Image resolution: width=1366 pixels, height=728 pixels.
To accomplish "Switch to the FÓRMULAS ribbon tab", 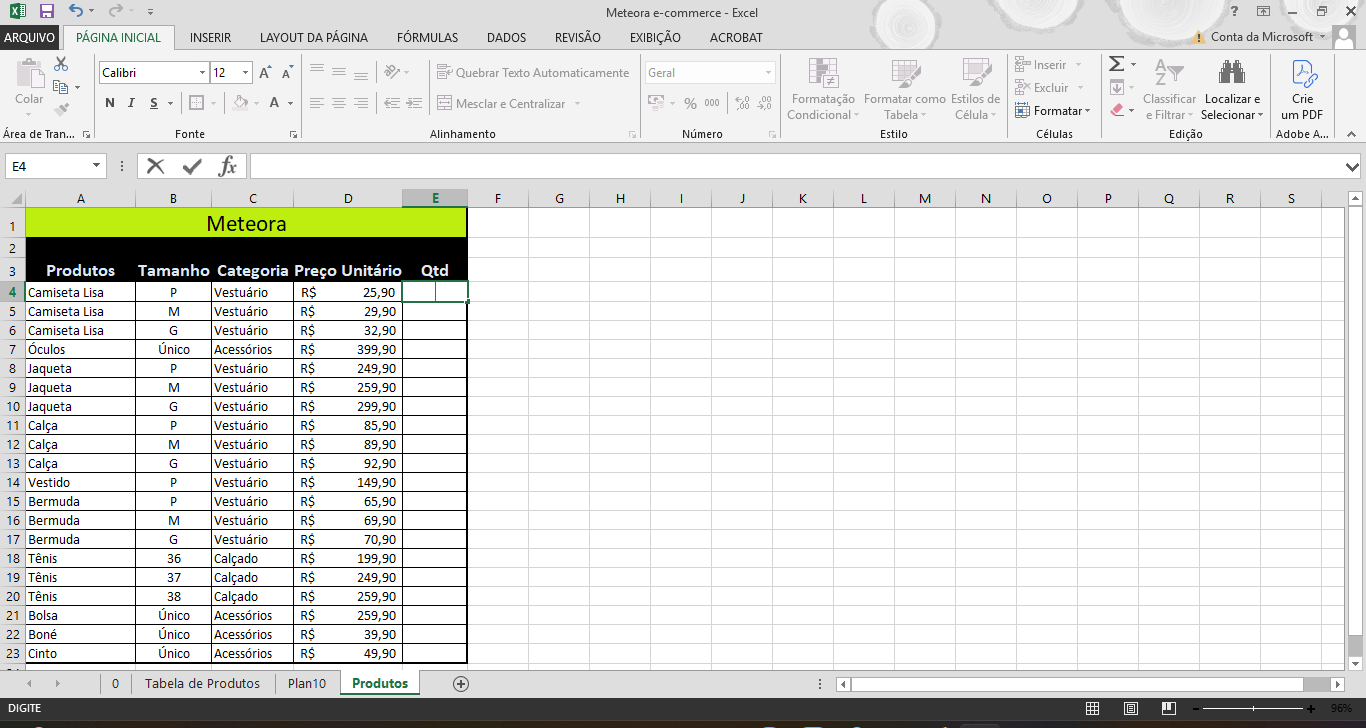I will tap(427, 37).
